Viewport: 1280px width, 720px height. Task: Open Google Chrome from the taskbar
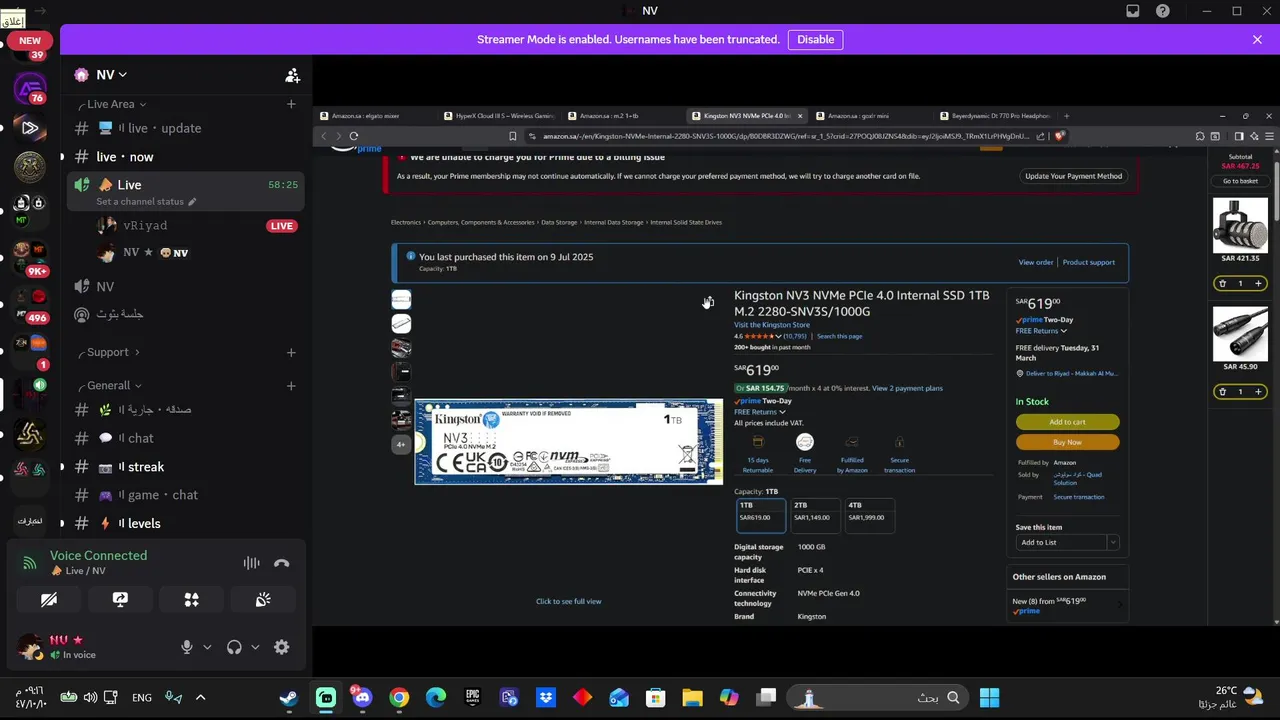point(399,698)
